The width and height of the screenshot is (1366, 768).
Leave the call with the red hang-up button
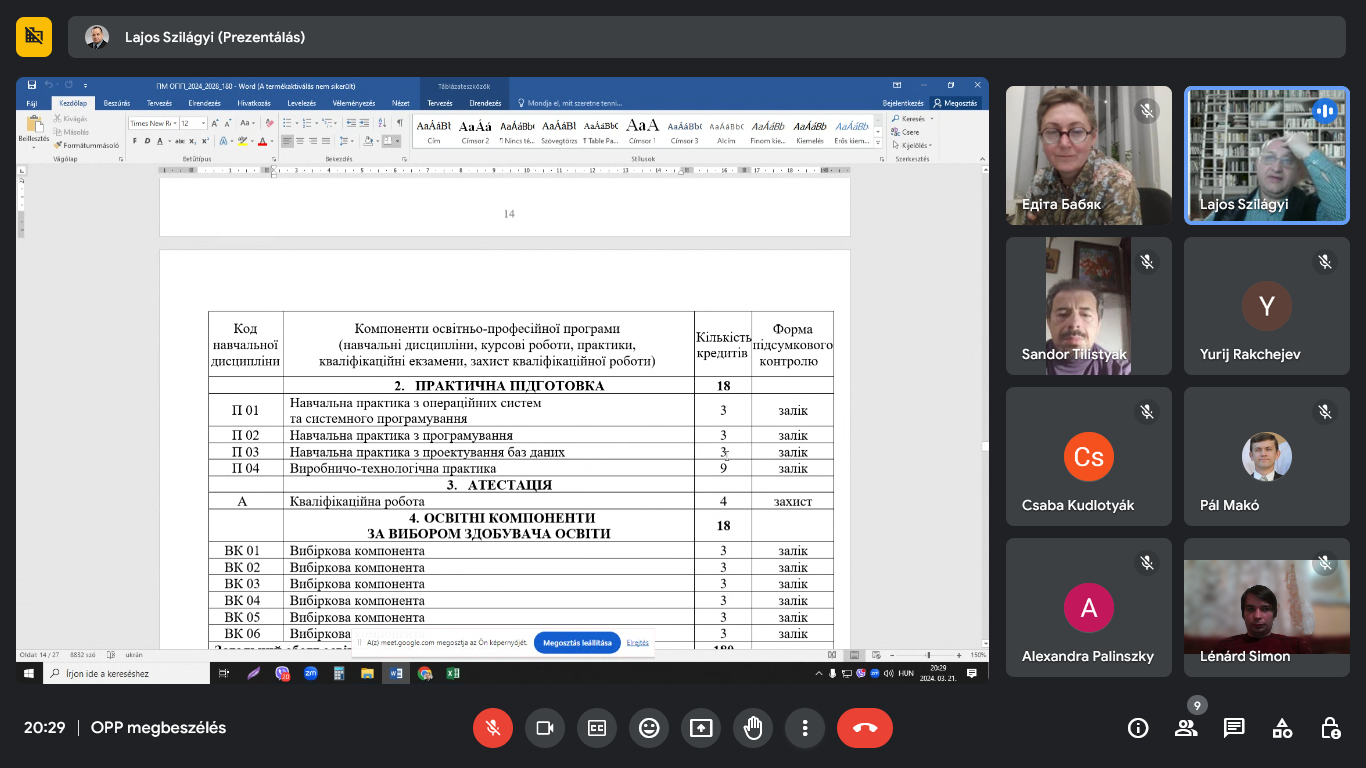coord(865,728)
